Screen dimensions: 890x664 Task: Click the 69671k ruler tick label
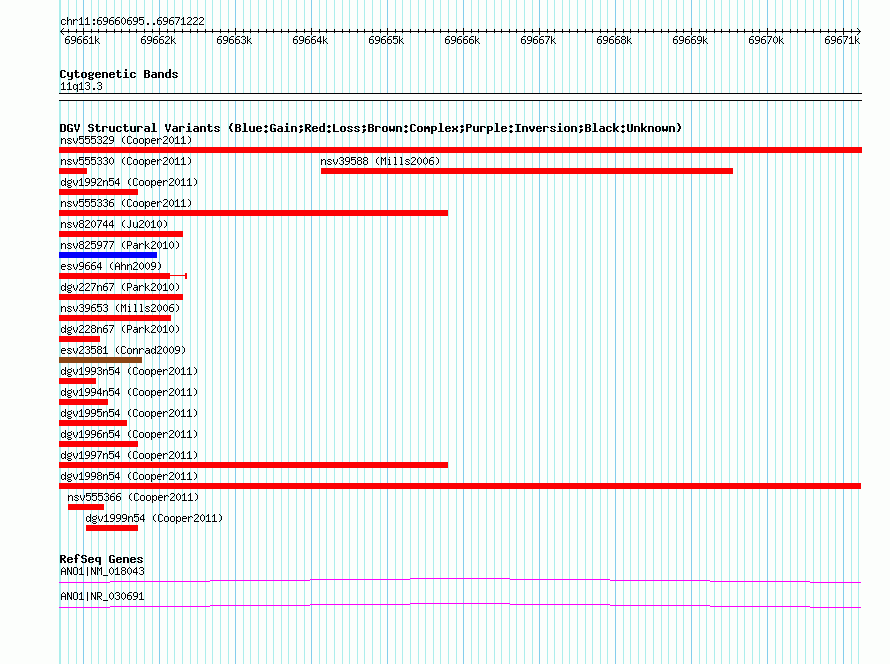(842, 40)
